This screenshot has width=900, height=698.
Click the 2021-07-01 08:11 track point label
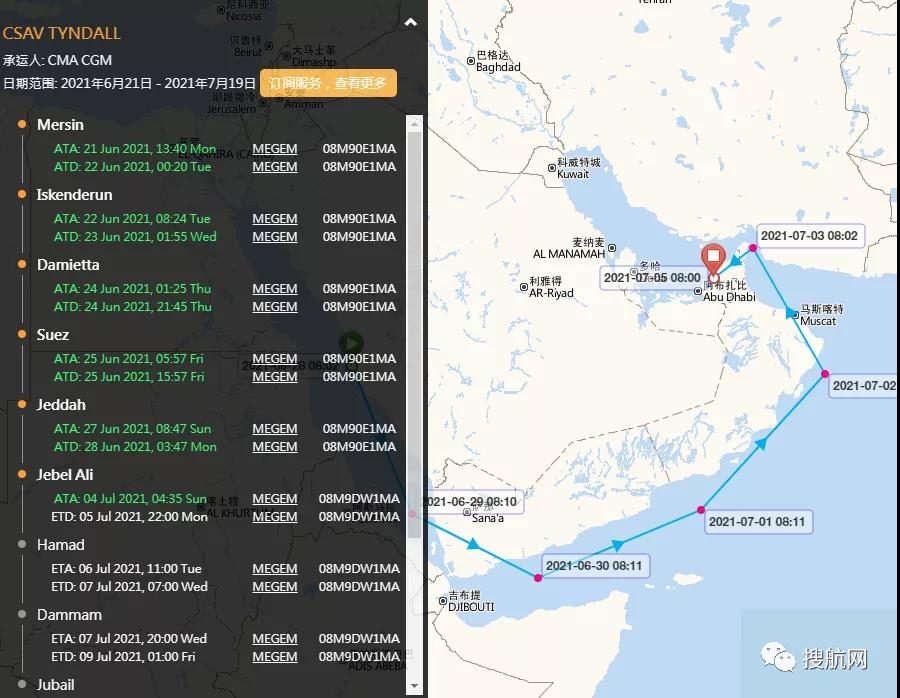coord(758,521)
